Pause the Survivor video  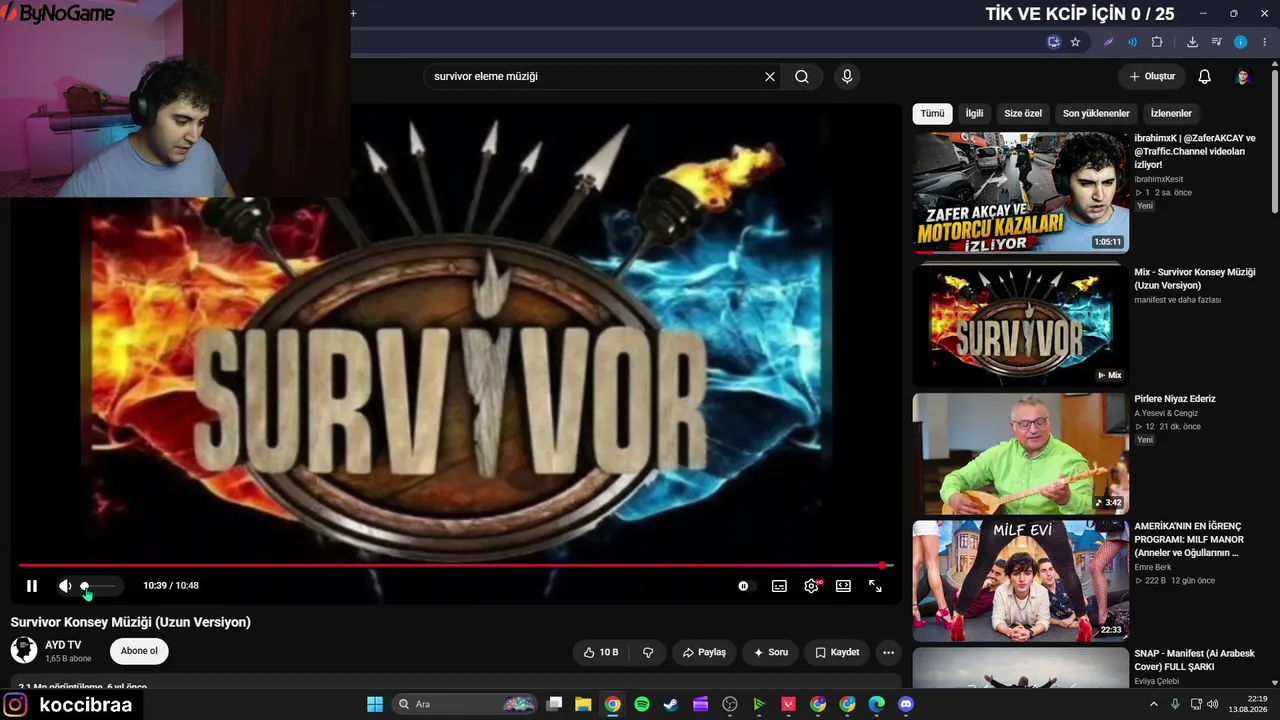click(32, 586)
